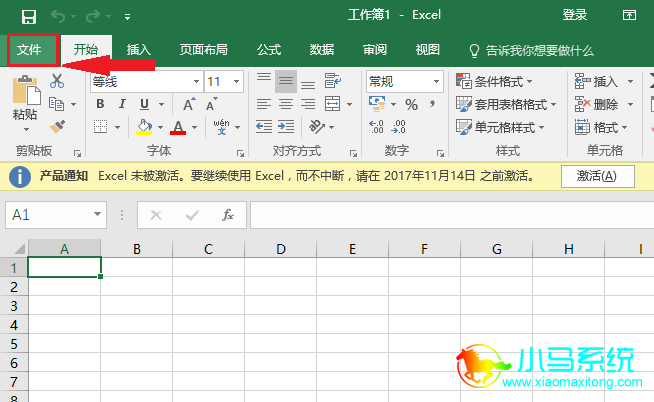Screen dimensions: 654x402
Task: Click the Merge & Center icon
Action: [x=333, y=104]
